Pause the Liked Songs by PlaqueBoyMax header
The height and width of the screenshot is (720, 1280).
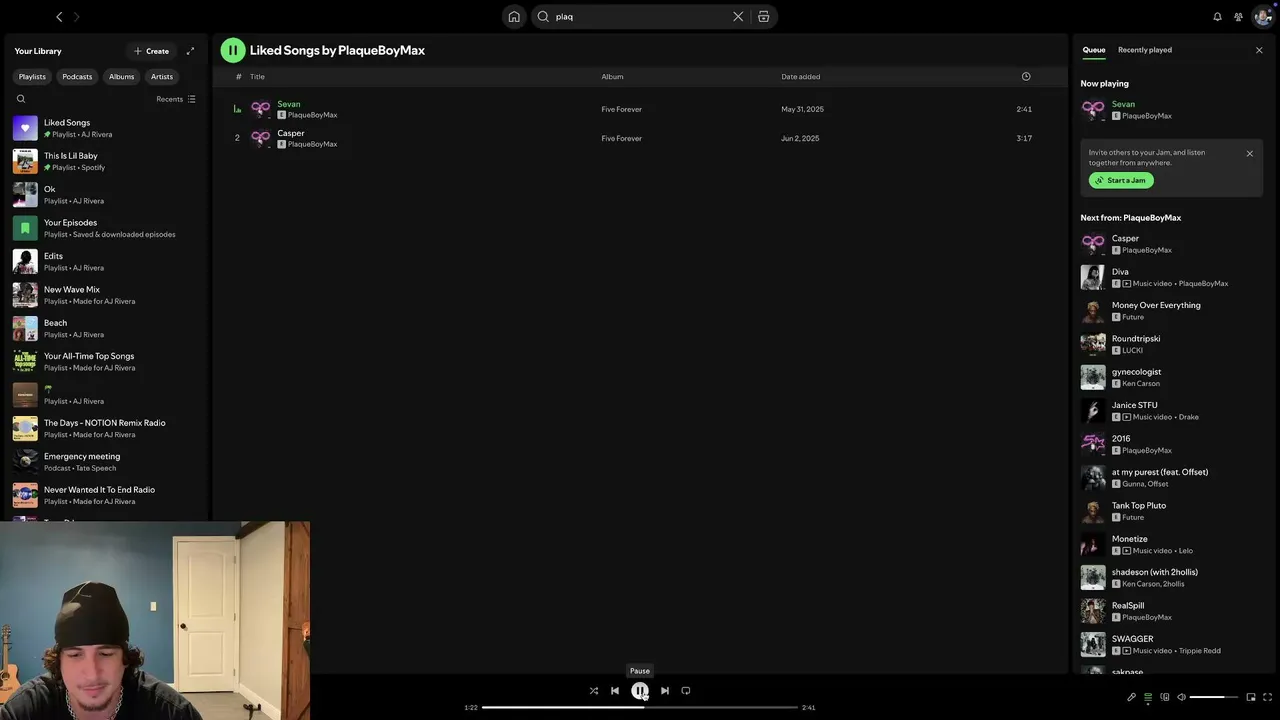pyautogui.click(x=233, y=50)
